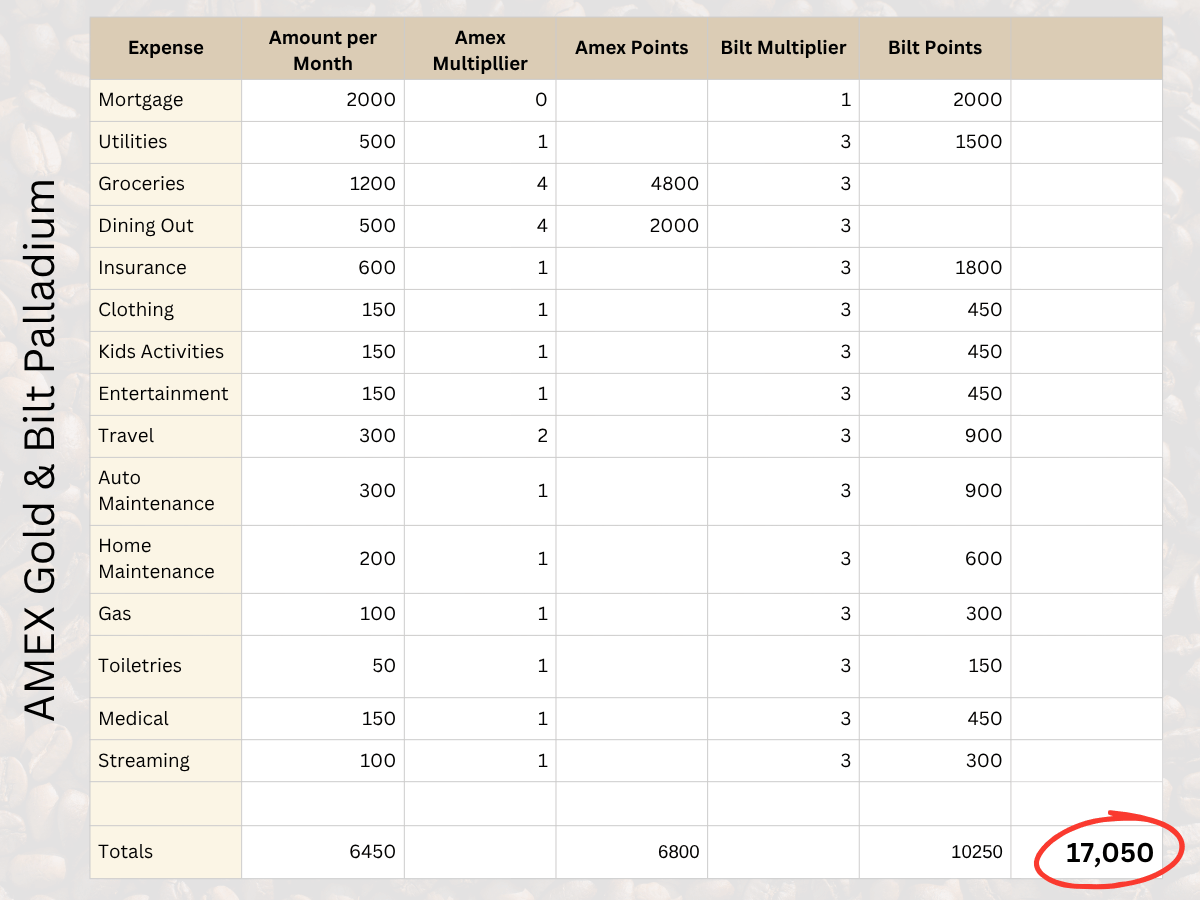The height and width of the screenshot is (900, 1200).
Task: Select the "Clothing" expense row label
Action: 136,310
